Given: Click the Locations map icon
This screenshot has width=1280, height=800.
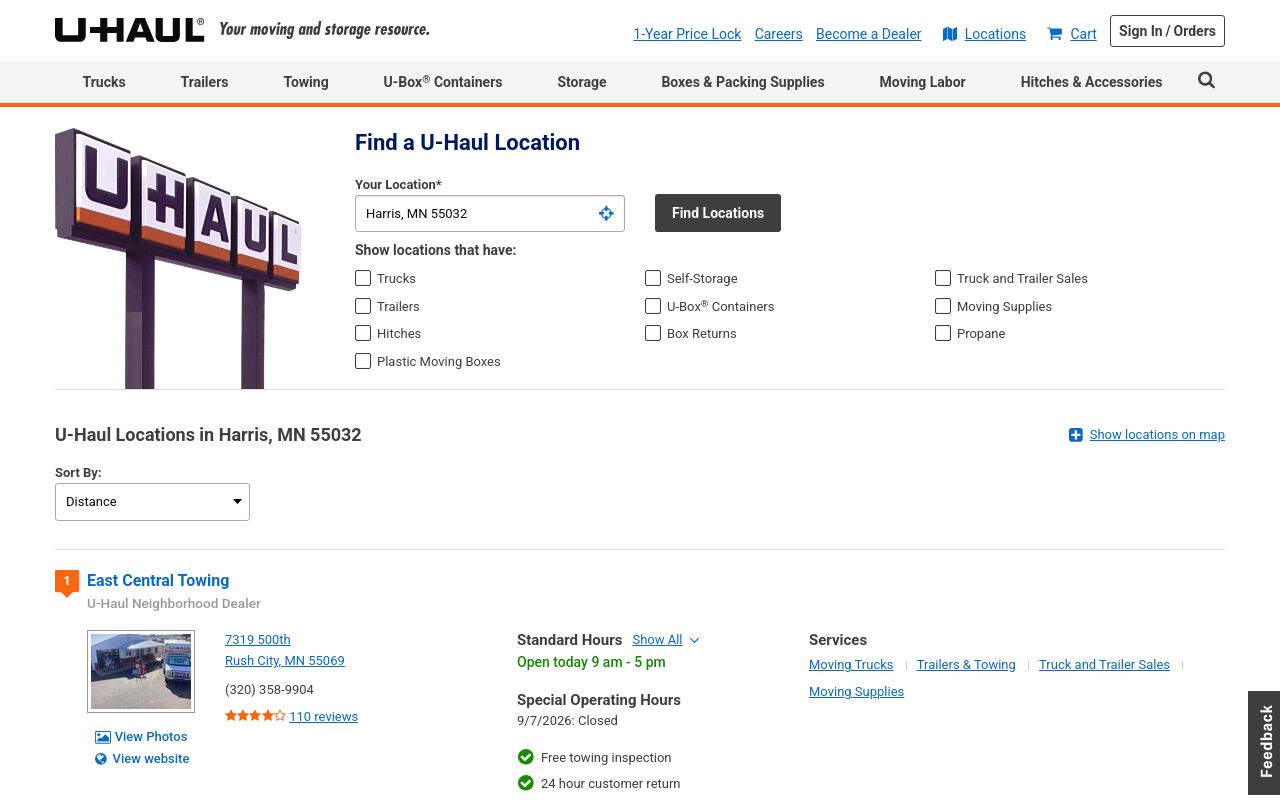Looking at the screenshot, I should (950, 34).
